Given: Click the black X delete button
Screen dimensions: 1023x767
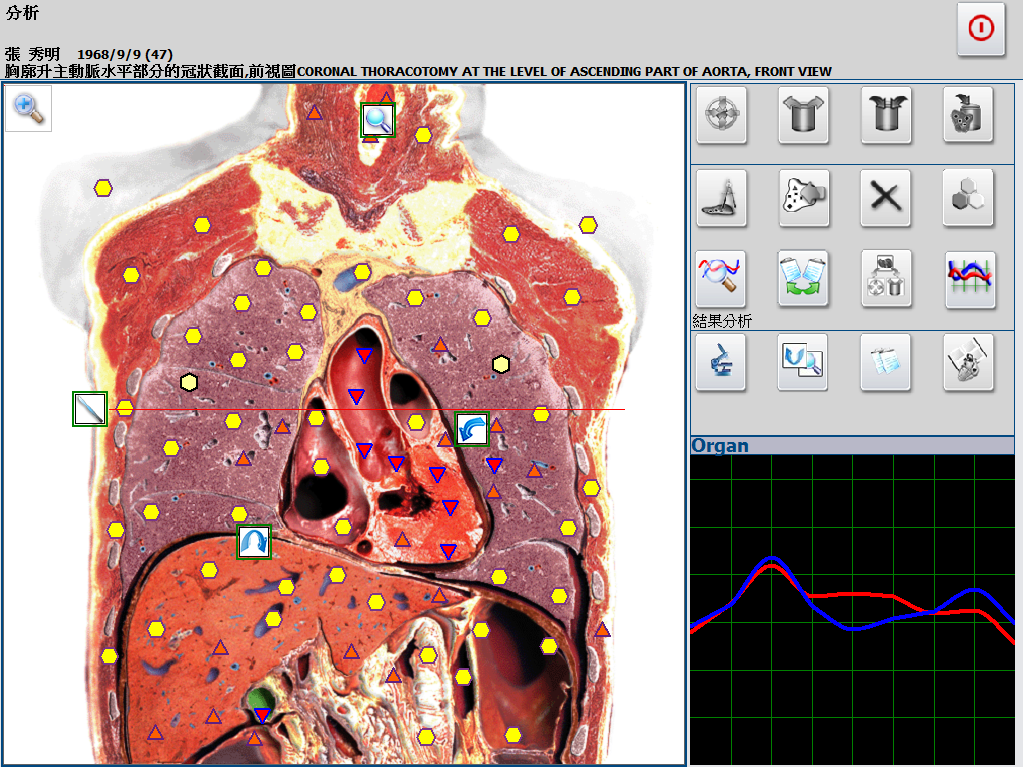Looking at the screenshot, I should [x=885, y=197].
